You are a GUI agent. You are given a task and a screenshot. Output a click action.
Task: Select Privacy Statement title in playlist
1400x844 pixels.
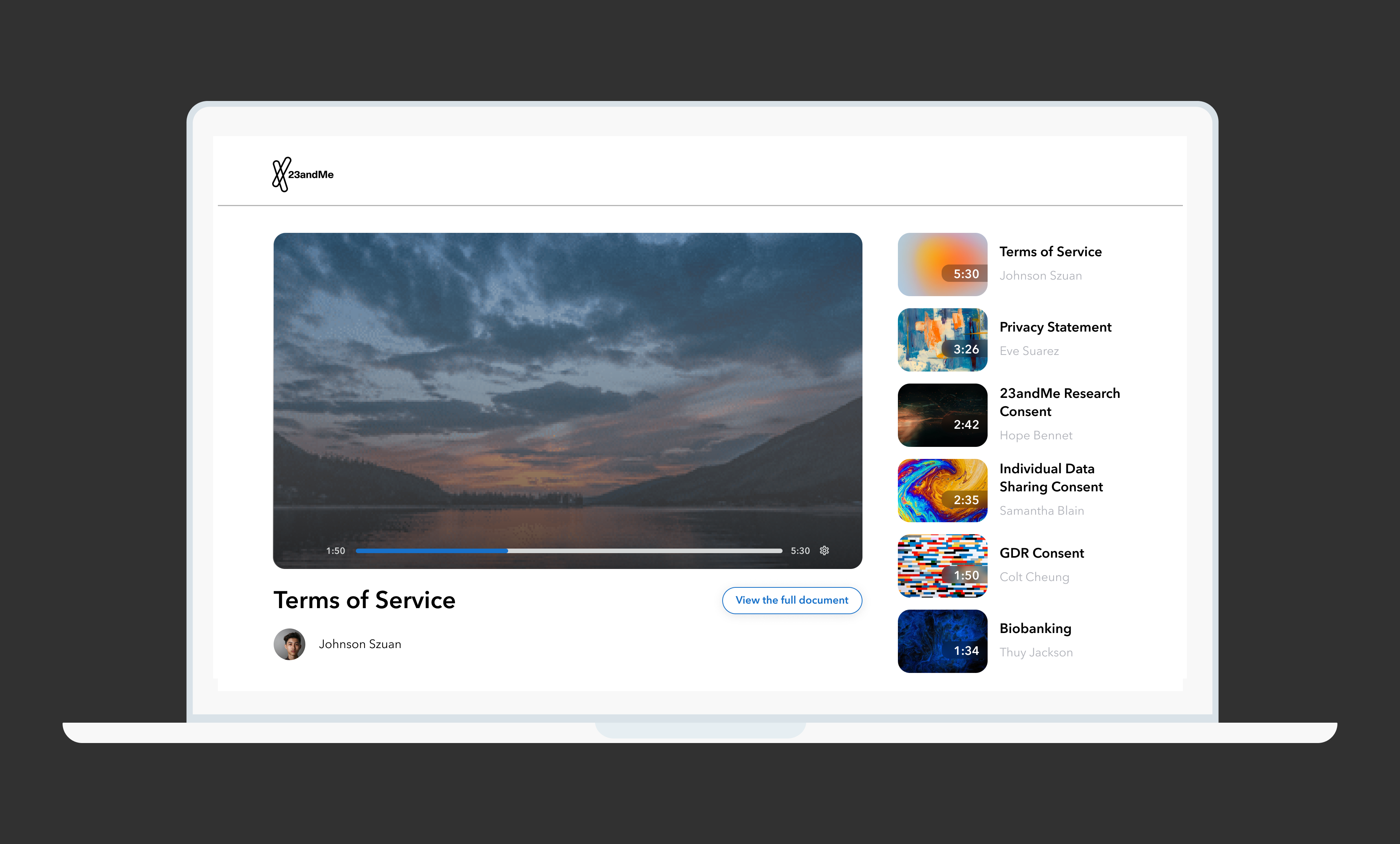1055,327
